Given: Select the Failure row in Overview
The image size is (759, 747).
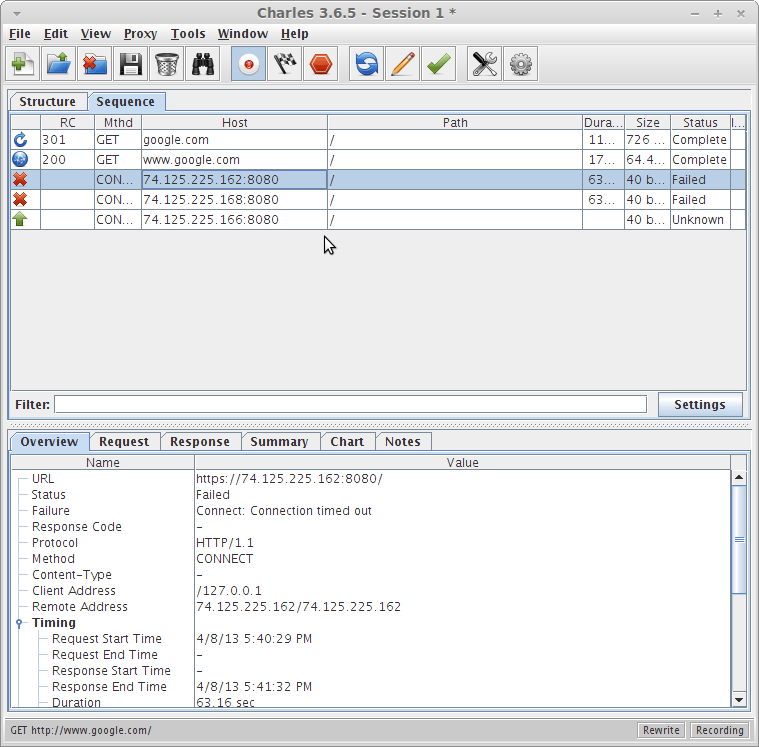Looking at the screenshot, I should (x=371, y=511).
